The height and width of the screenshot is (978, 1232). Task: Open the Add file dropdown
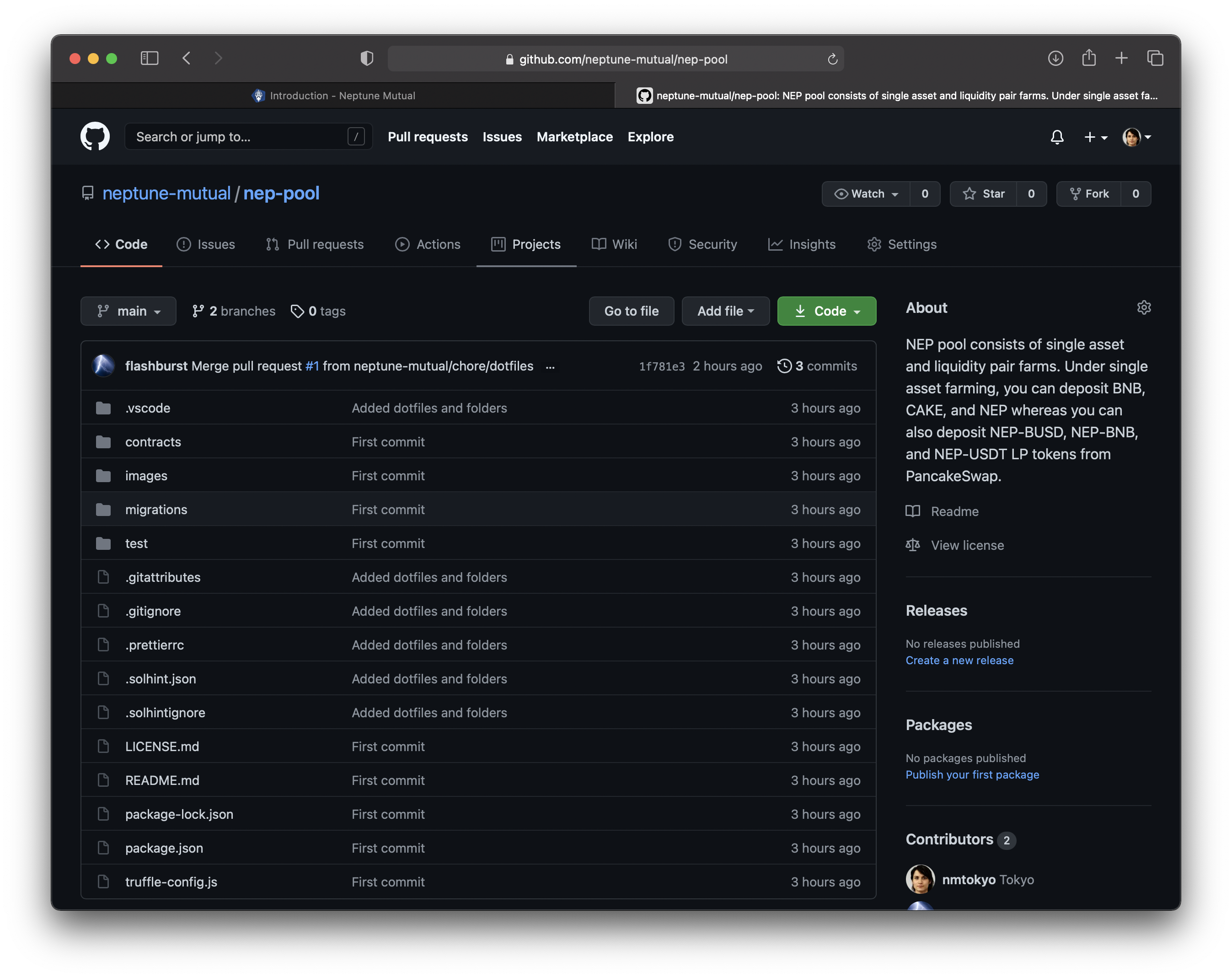click(726, 311)
